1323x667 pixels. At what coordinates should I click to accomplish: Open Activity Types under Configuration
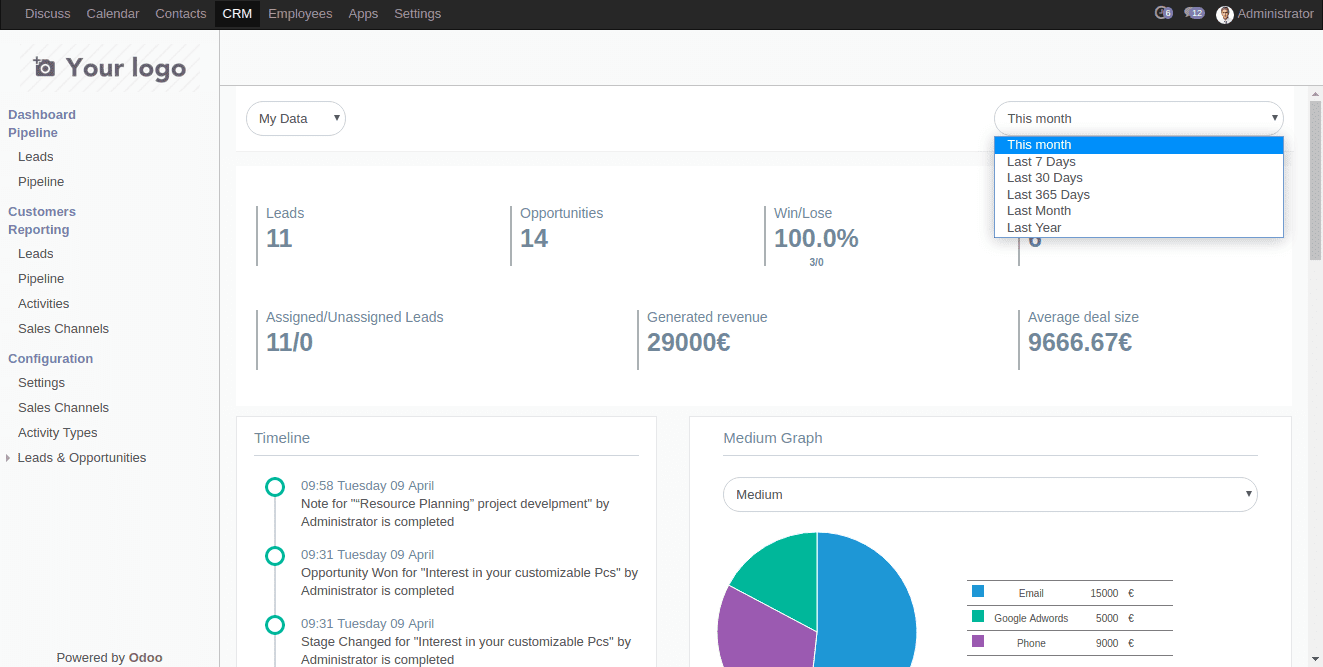pos(57,432)
